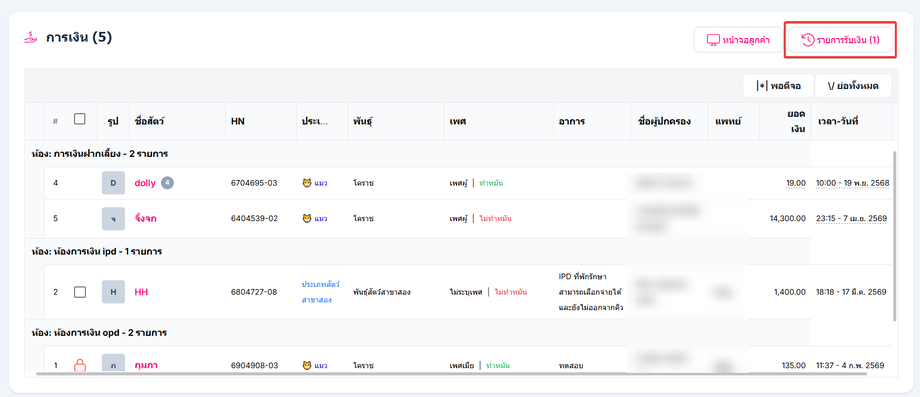920x397 pixels.
Task: Click the lock icon on the กุมภา row
Action: click(x=80, y=365)
